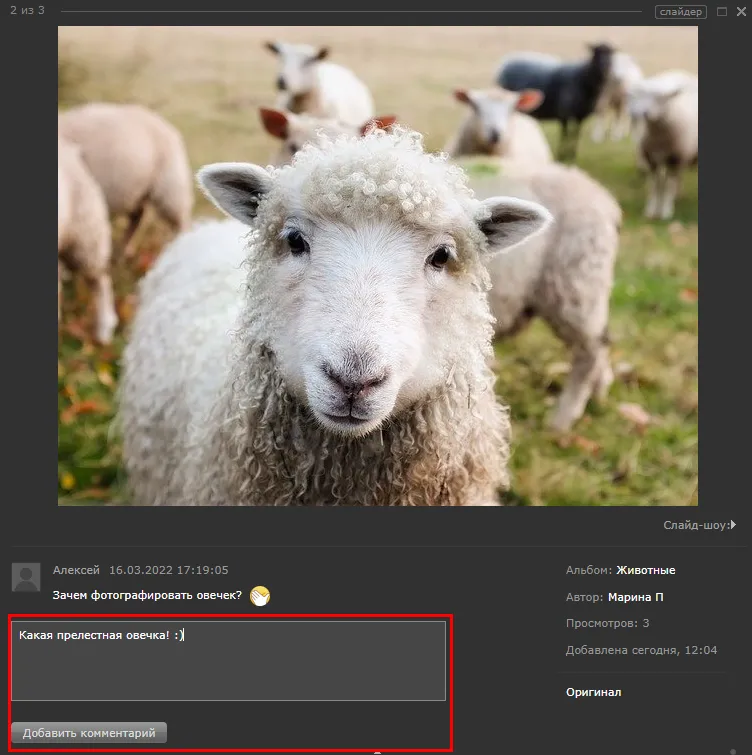This screenshot has height=755, width=752.
Task: Start the Слайд-шоу play arrow
Action: [733, 524]
